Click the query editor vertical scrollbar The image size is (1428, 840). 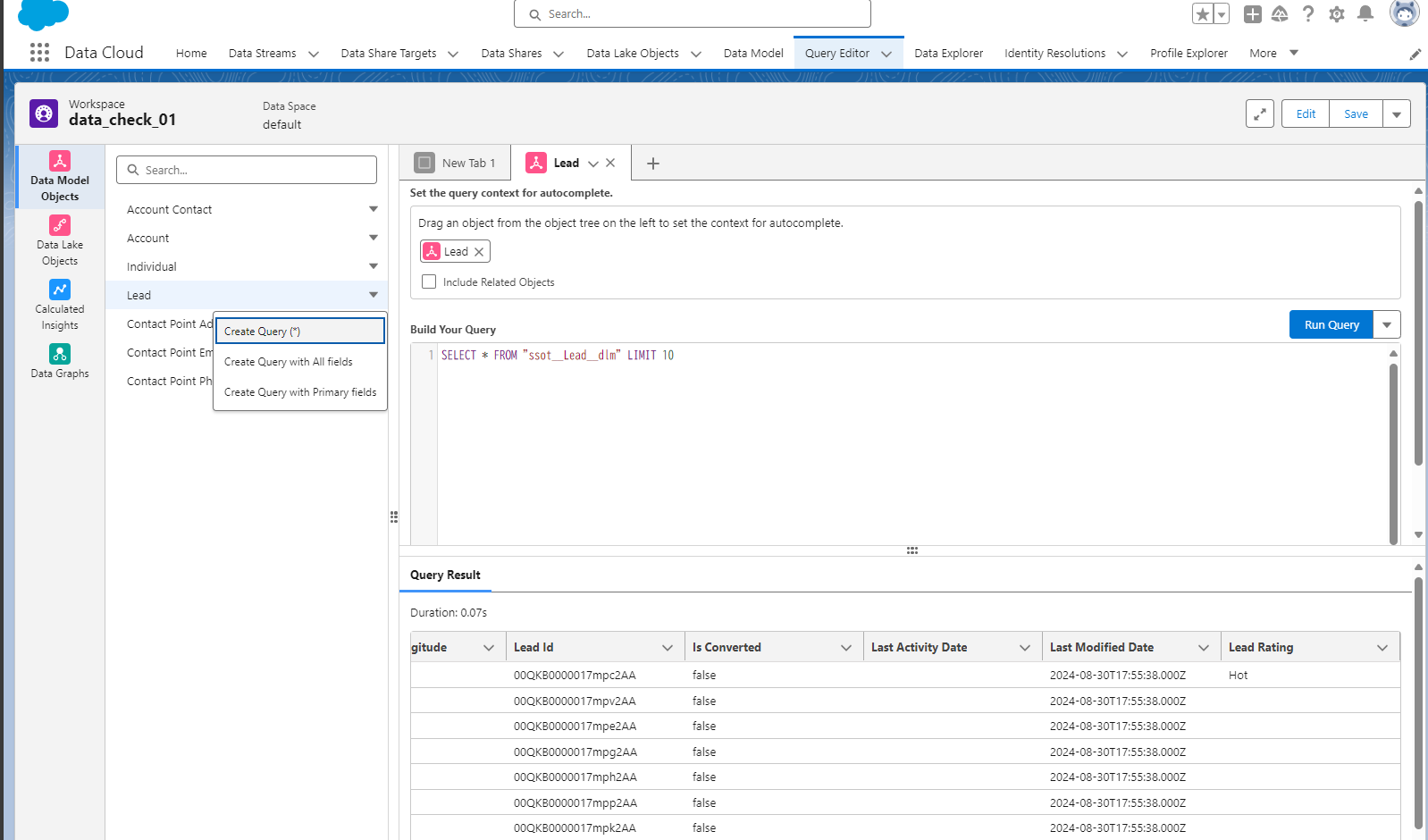1393,453
